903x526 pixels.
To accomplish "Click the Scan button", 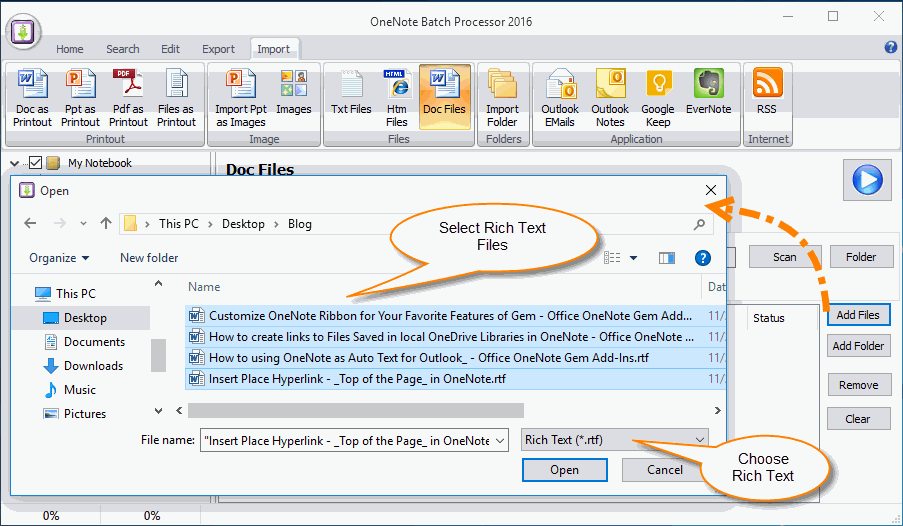I will pos(784,257).
